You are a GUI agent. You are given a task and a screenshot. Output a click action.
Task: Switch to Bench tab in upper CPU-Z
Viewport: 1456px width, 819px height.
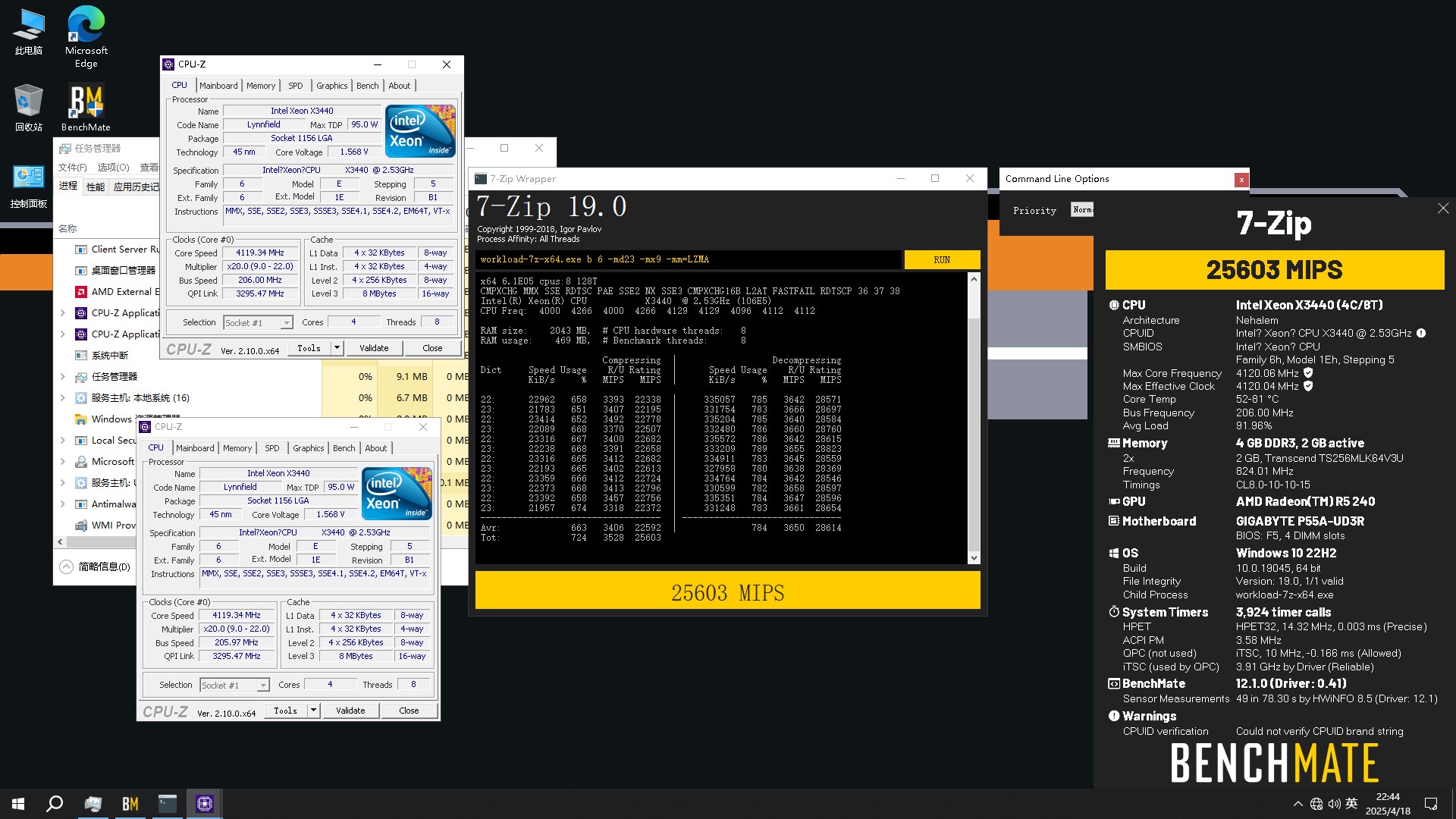[x=368, y=86]
